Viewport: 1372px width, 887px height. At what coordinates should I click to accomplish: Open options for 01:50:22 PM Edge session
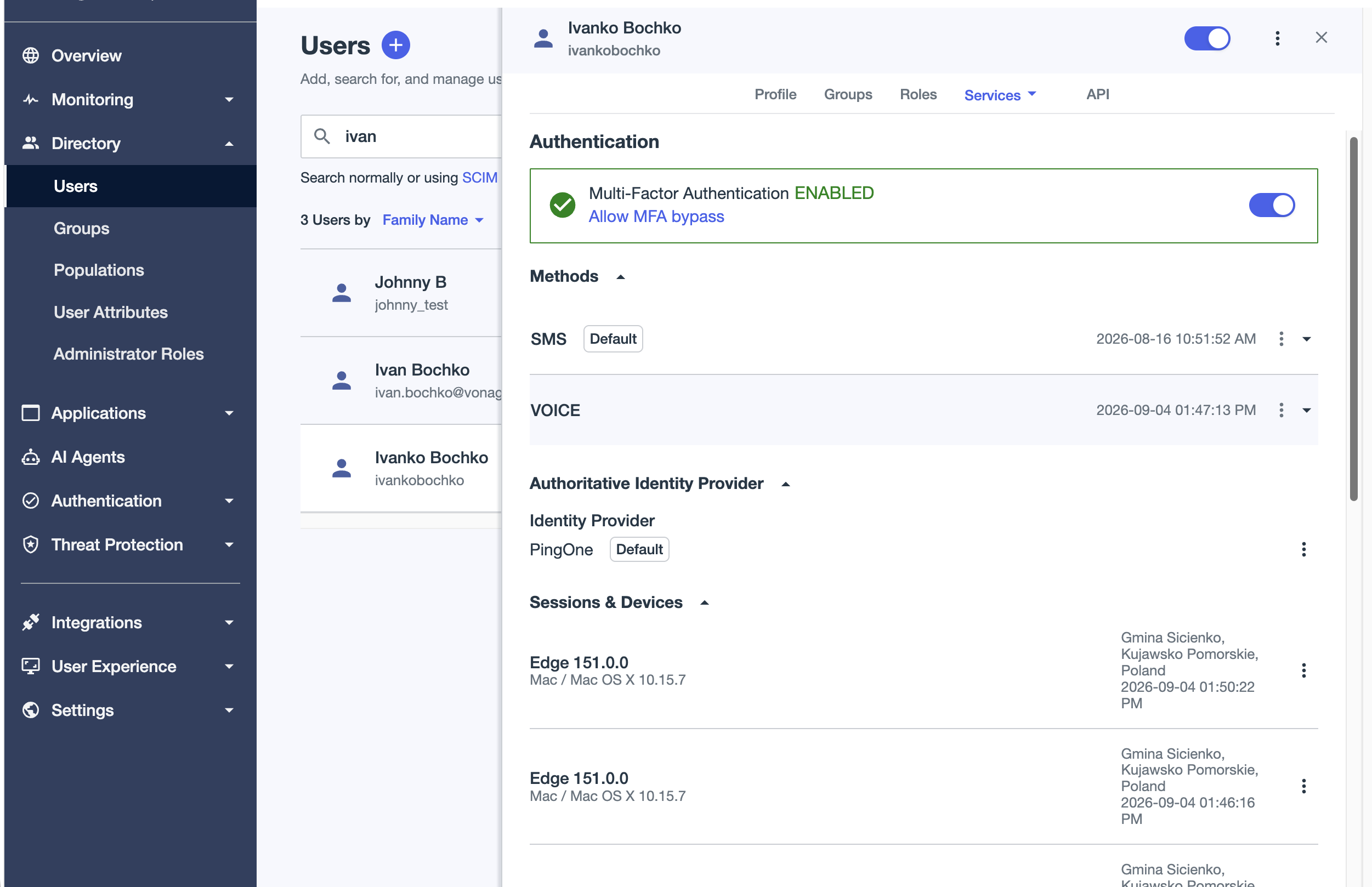point(1303,670)
